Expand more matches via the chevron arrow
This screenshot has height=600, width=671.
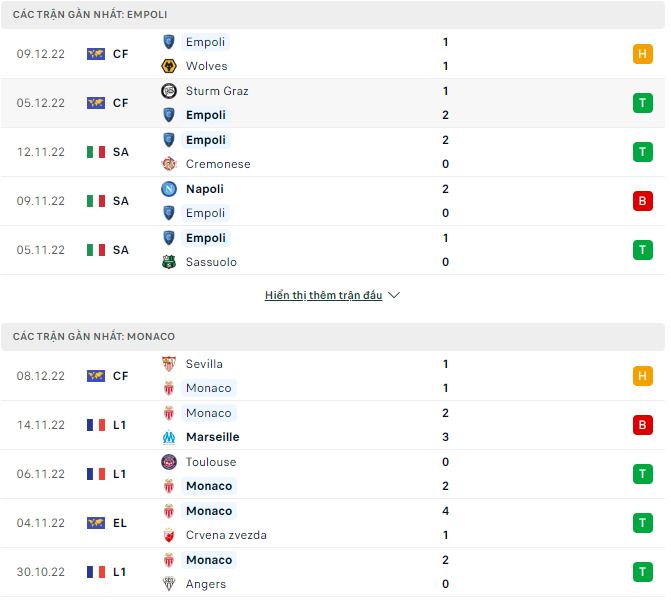coord(394,296)
